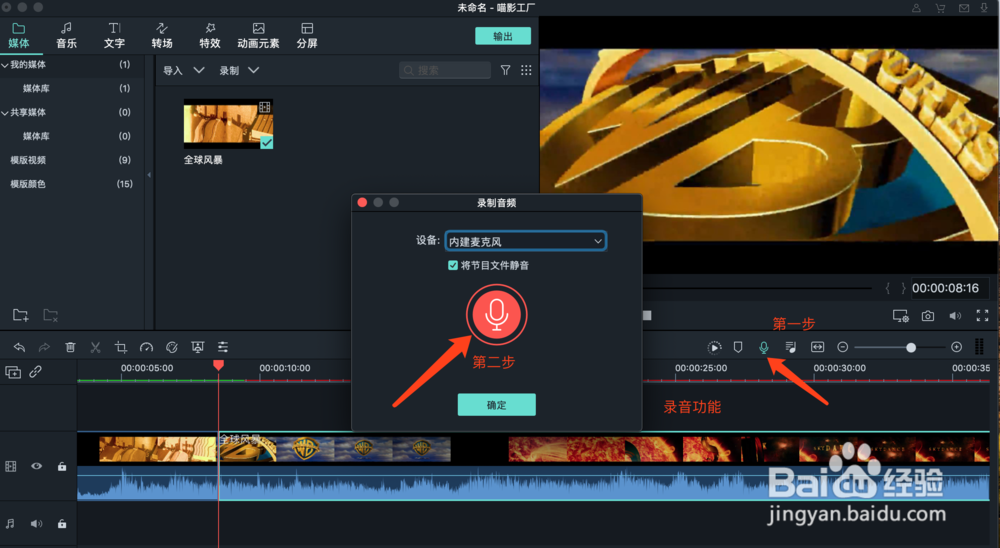Open the color correction tool

(x=172, y=347)
